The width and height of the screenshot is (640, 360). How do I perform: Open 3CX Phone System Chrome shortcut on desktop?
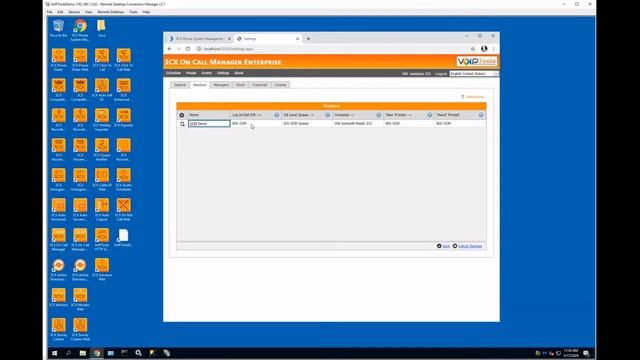80,30
